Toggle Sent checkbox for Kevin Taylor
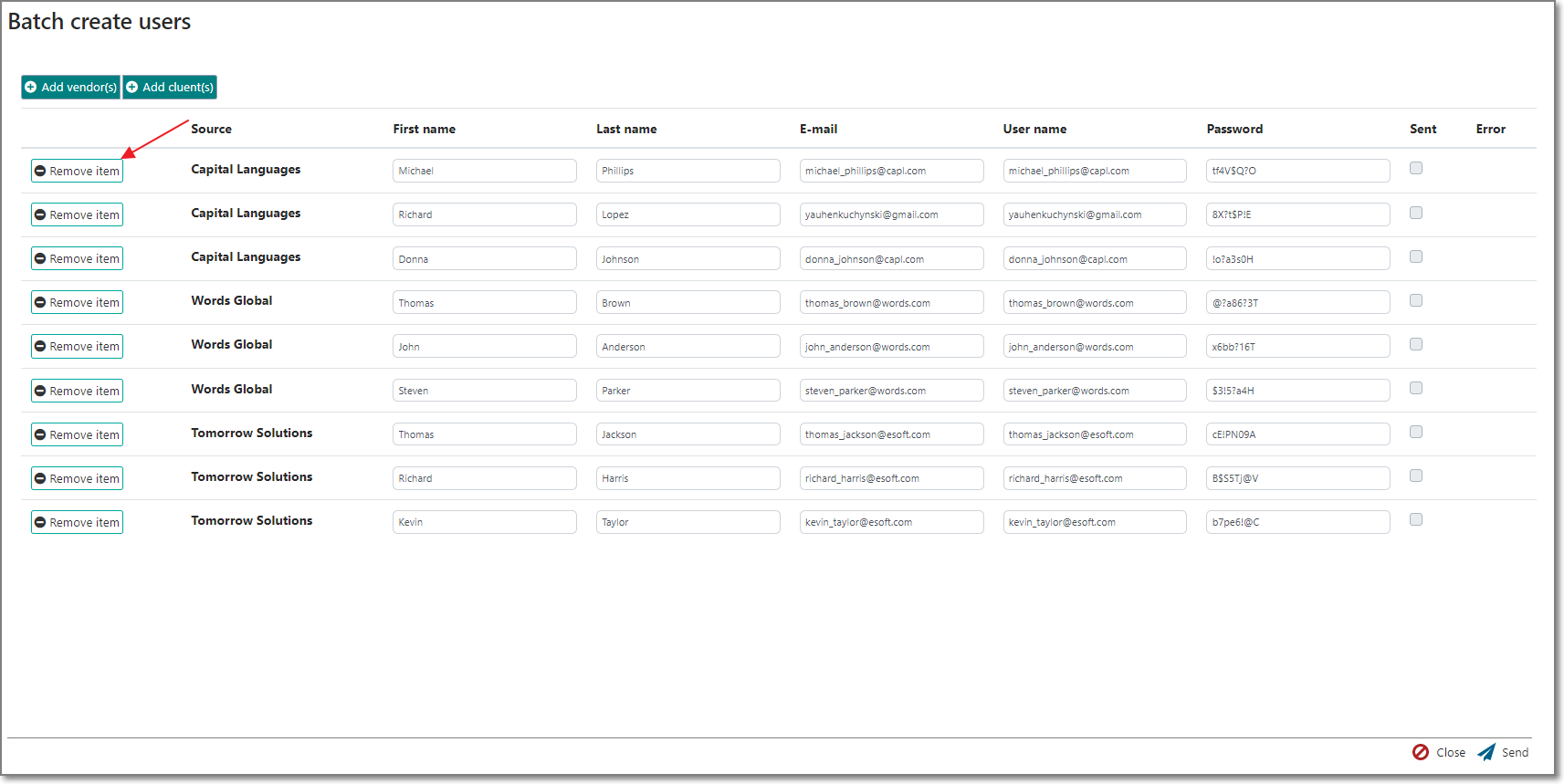The height and width of the screenshot is (784, 1564). tap(1416, 519)
